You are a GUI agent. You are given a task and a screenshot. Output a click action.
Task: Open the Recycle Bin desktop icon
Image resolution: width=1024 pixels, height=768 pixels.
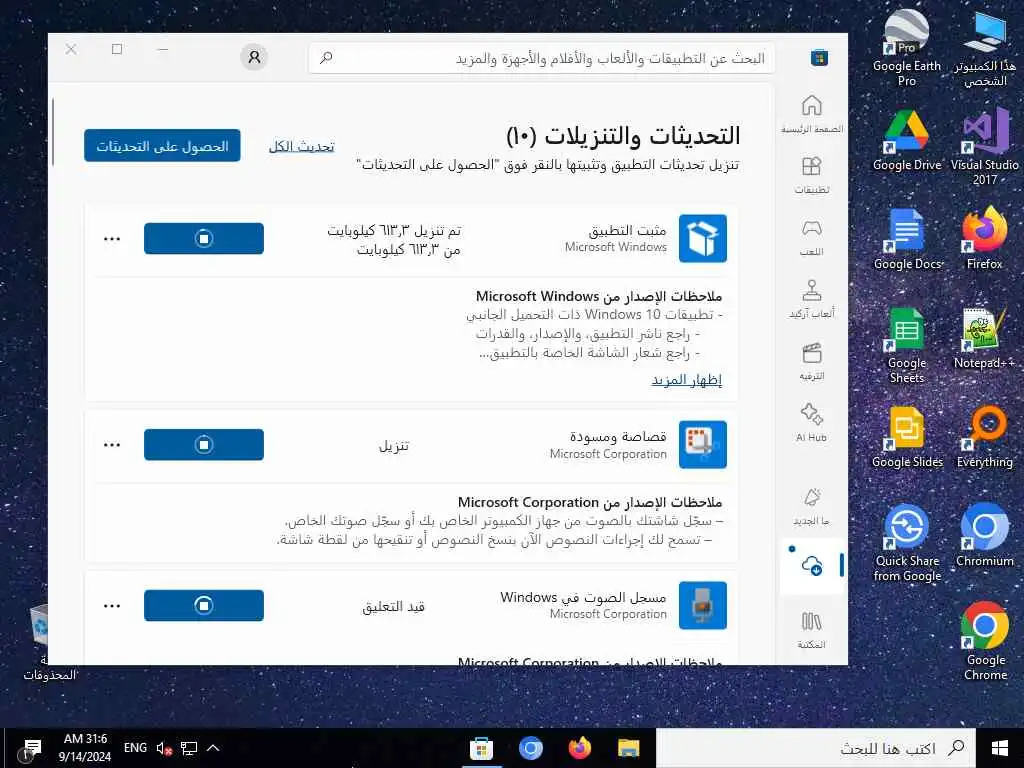tap(40, 643)
